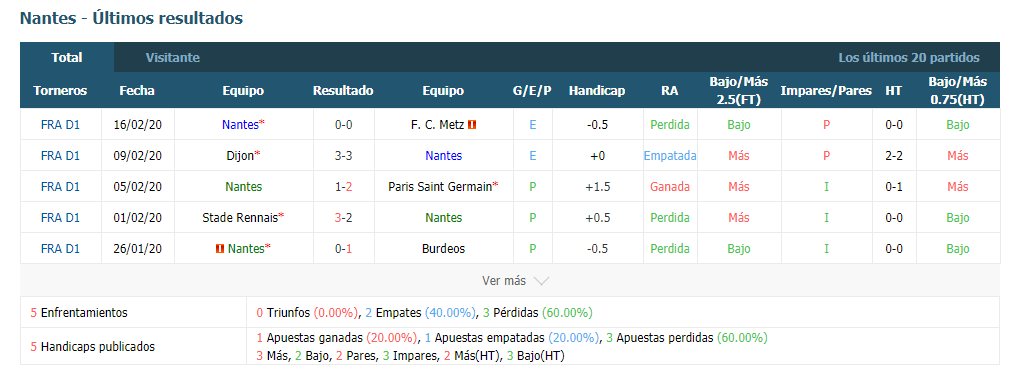Expand the Ver más chevron
Screen dimensions: 1014x369
point(541,281)
